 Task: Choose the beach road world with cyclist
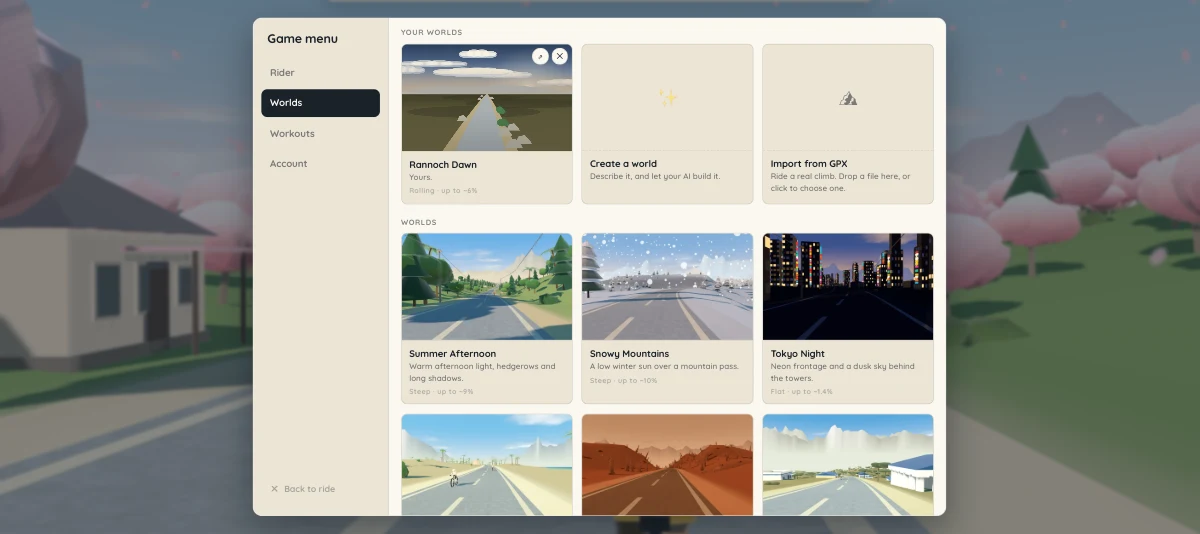487,465
